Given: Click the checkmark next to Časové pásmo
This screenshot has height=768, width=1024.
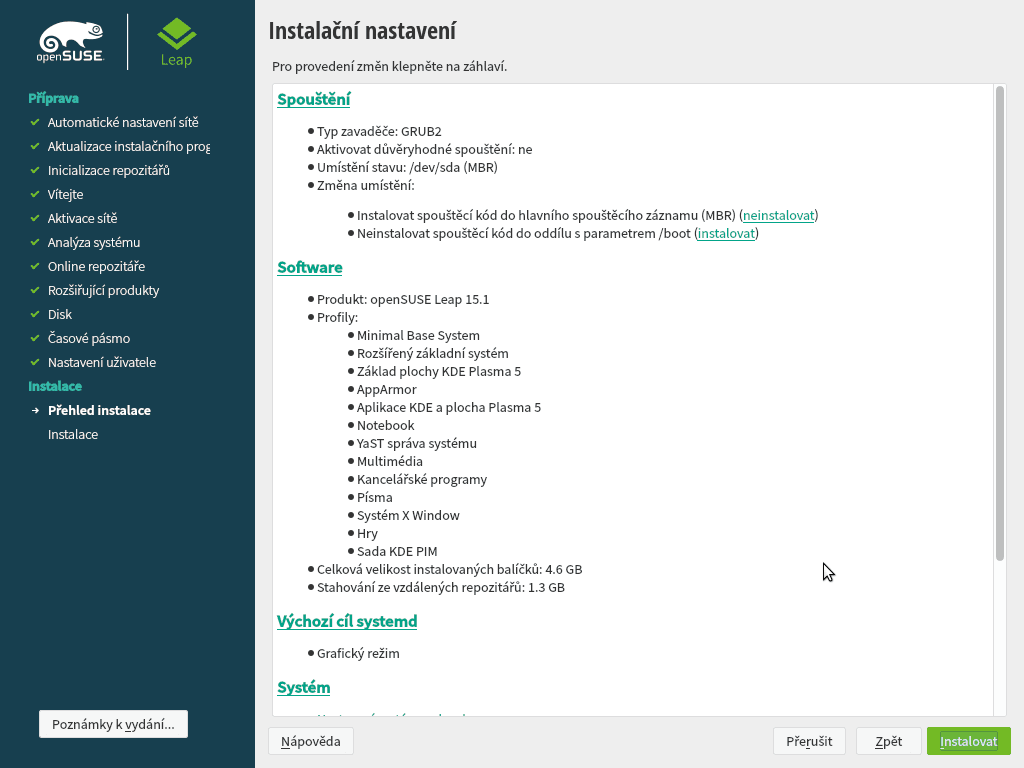Looking at the screenshot, I should (35, 338).
